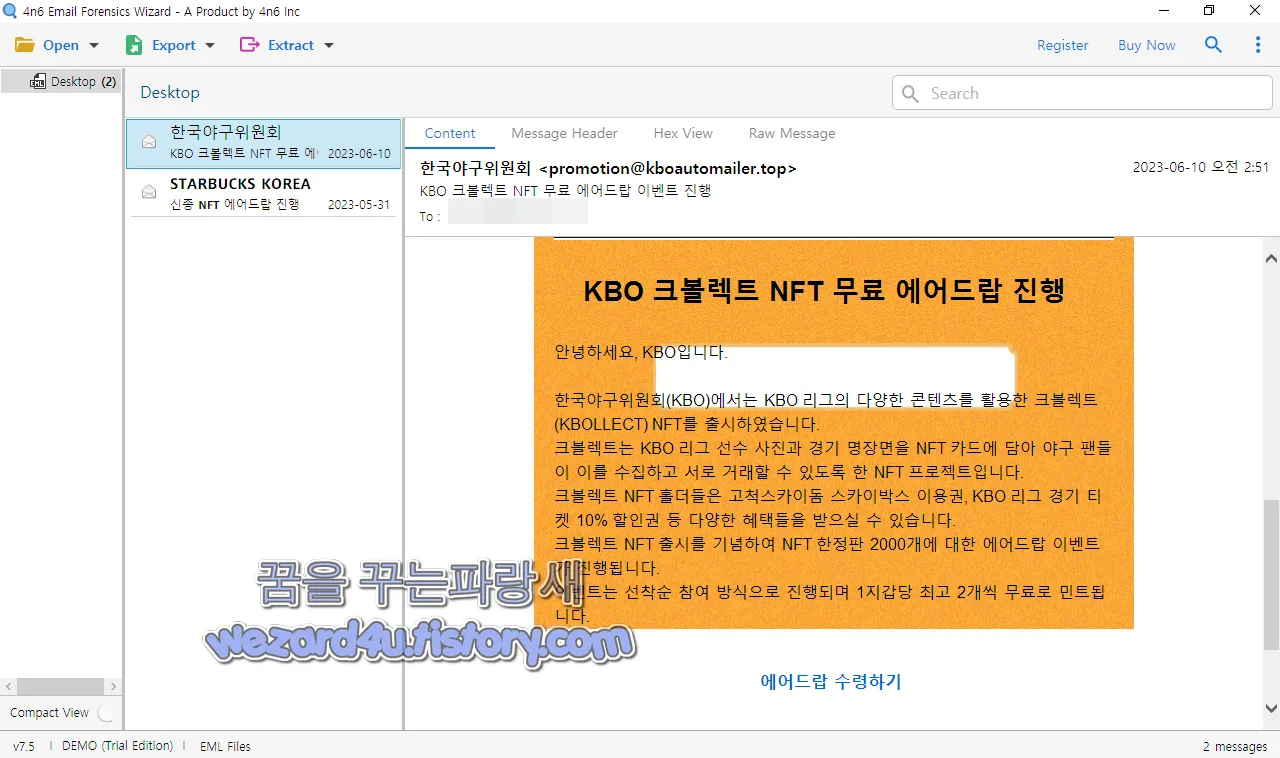Viewport: 1280px width, 758px height.
Task: Click the folder tree scroll-right arrow
Action: [113, 687]
